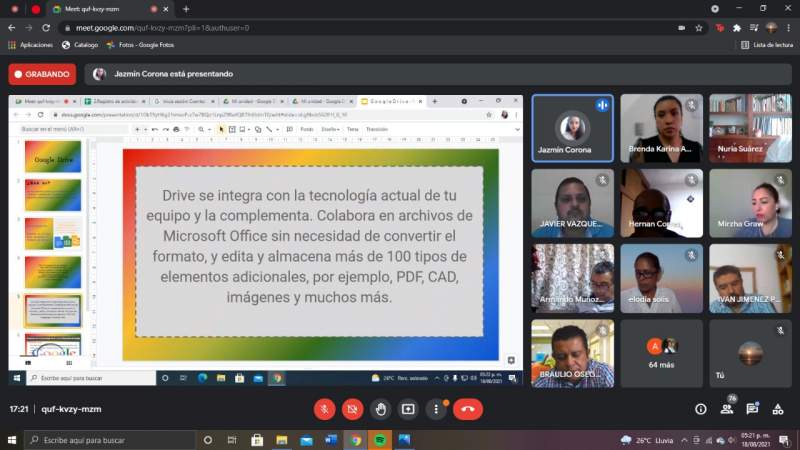Click 'Escribe aquí para buscar' taskbar search

point(110,440)
